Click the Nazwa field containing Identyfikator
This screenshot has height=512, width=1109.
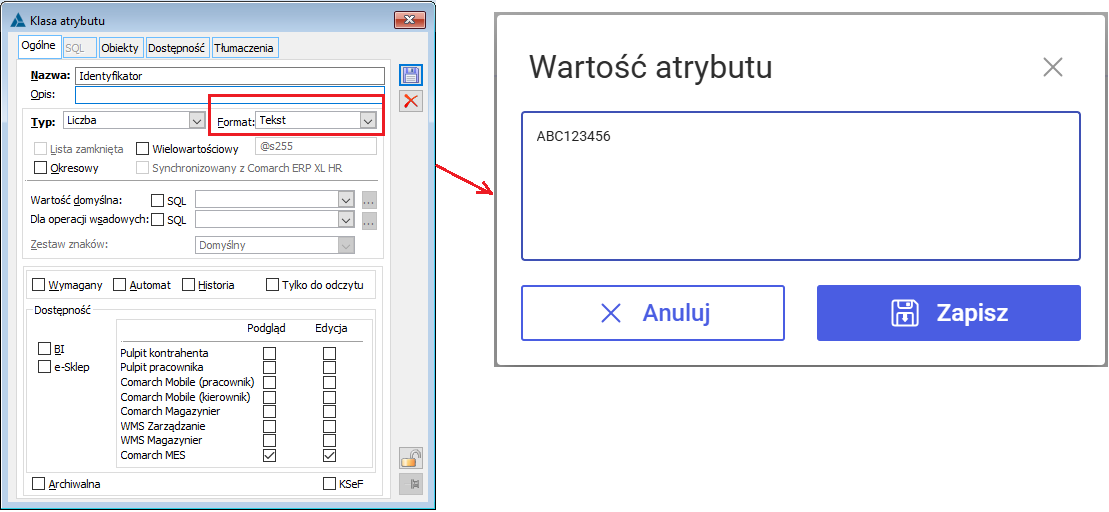229,76
